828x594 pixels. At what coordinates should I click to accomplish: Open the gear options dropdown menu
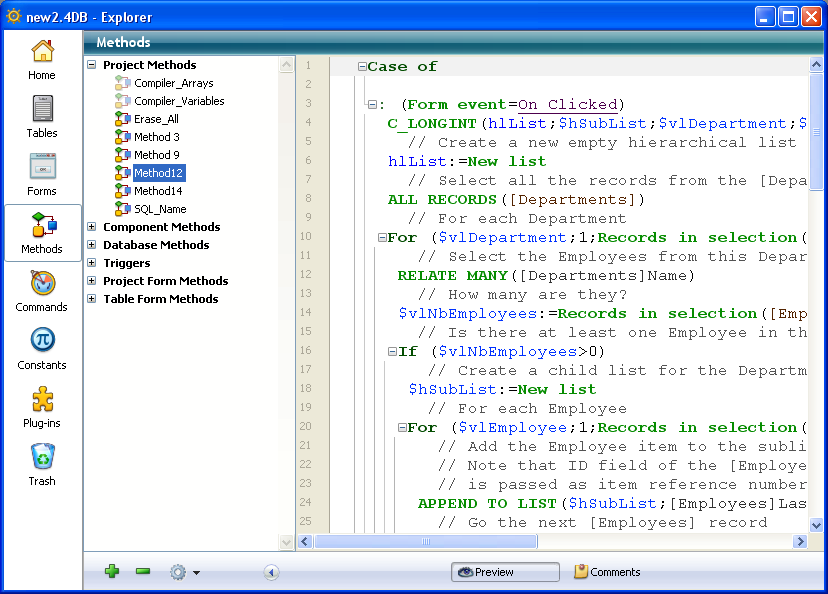184,573
